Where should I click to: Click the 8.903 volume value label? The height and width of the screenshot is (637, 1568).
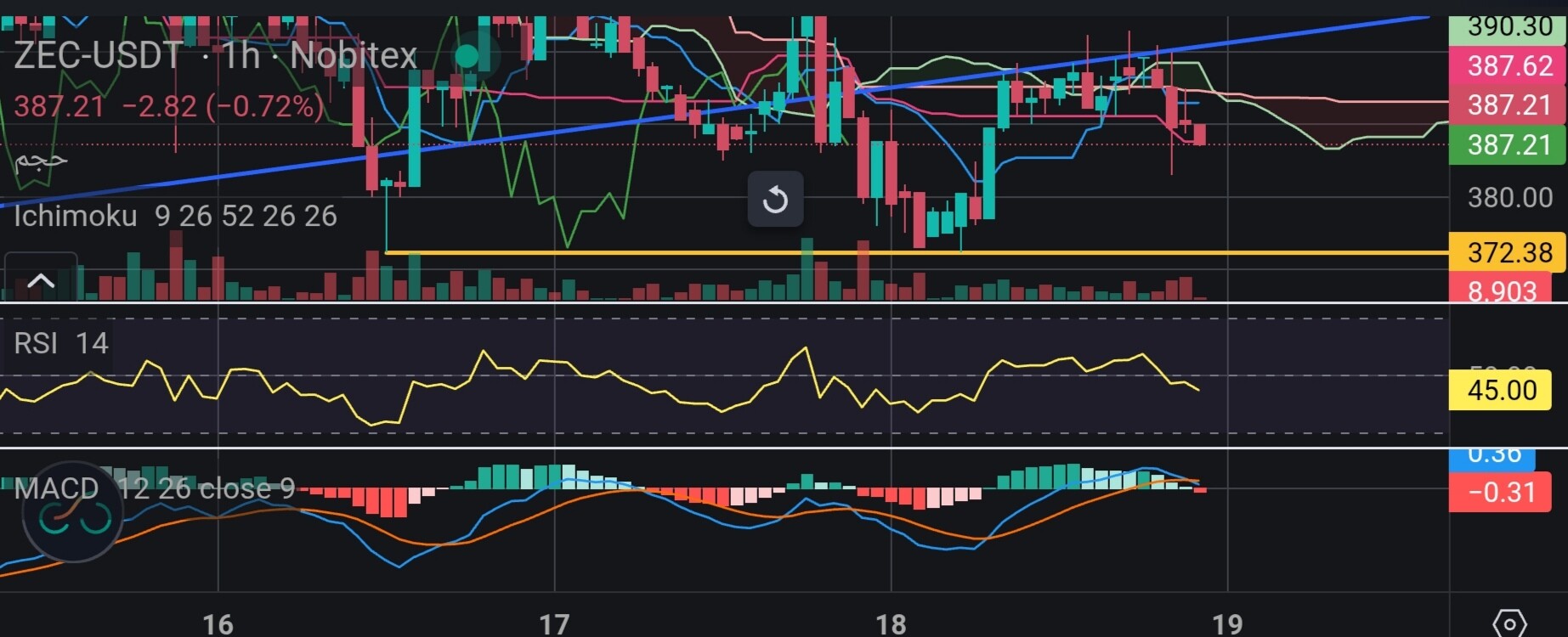1501,290
